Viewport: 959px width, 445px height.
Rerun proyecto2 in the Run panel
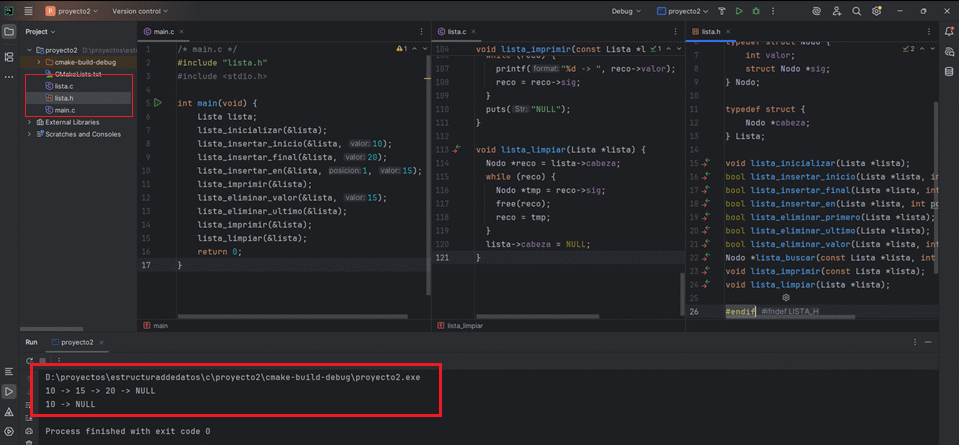29,360
